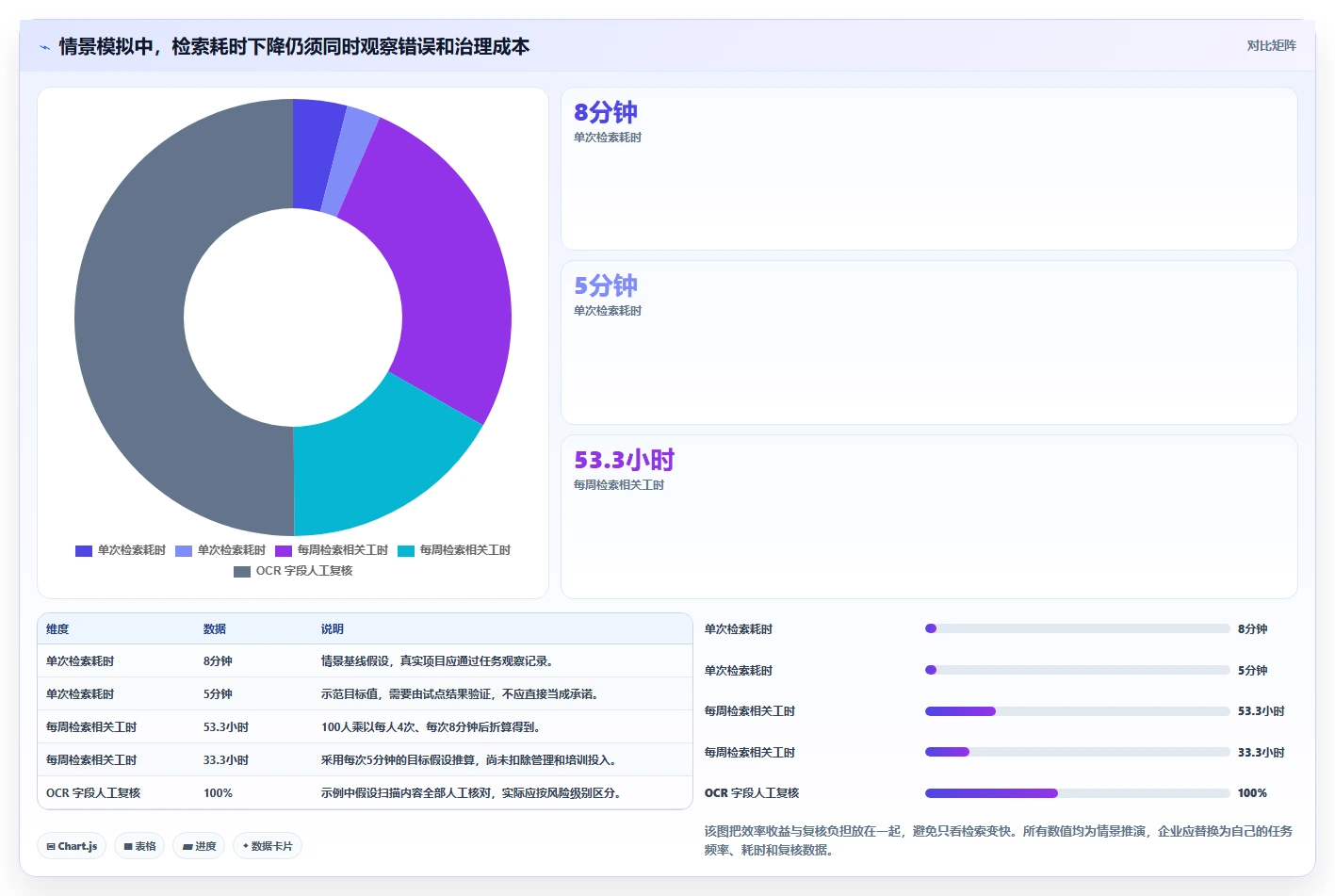
Task: Click the 说明 column header
Action: pyautogui.click(x=333, y=629)
